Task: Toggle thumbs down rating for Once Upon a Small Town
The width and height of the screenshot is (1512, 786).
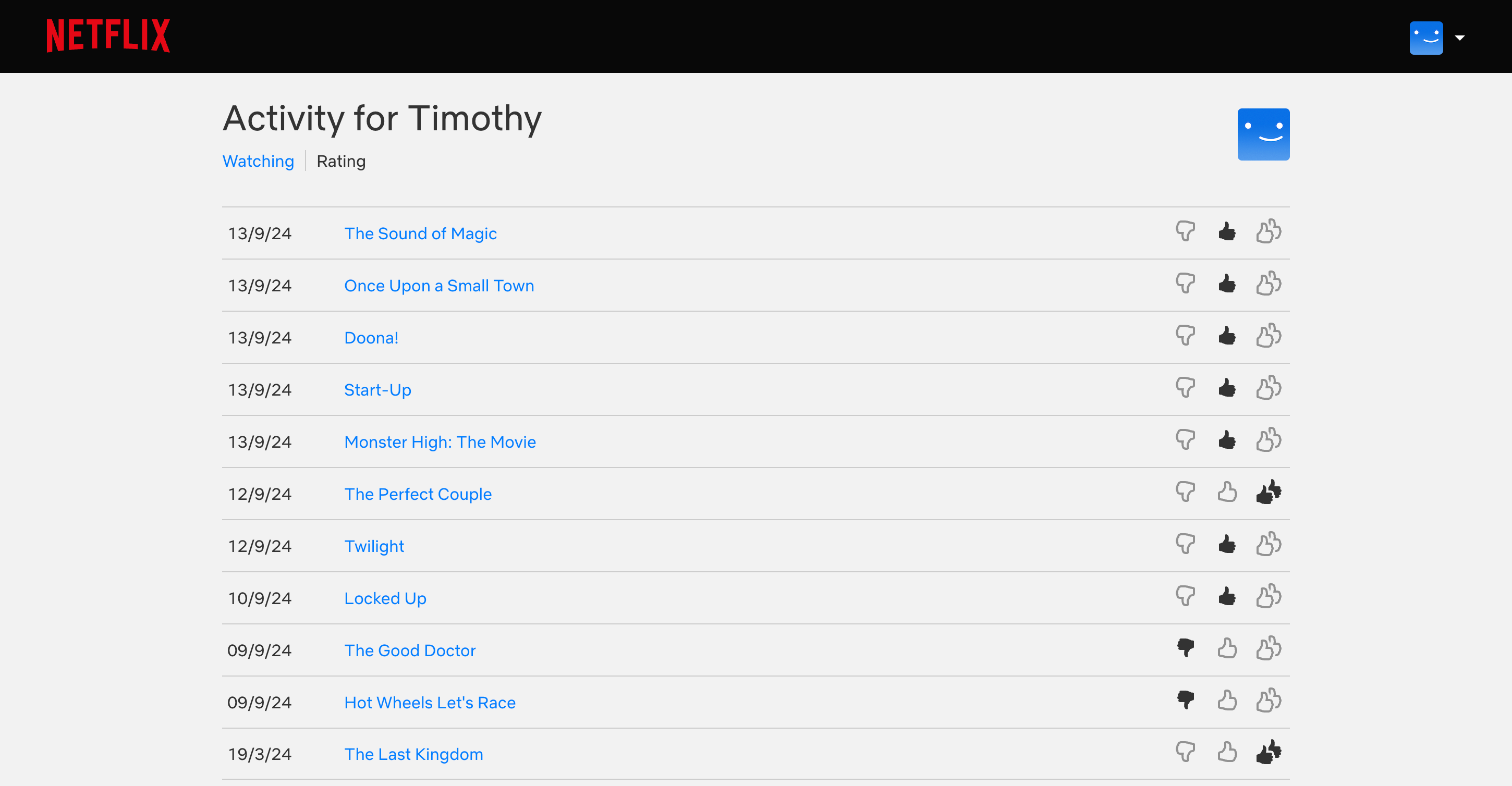Action: click(1187, 285)
